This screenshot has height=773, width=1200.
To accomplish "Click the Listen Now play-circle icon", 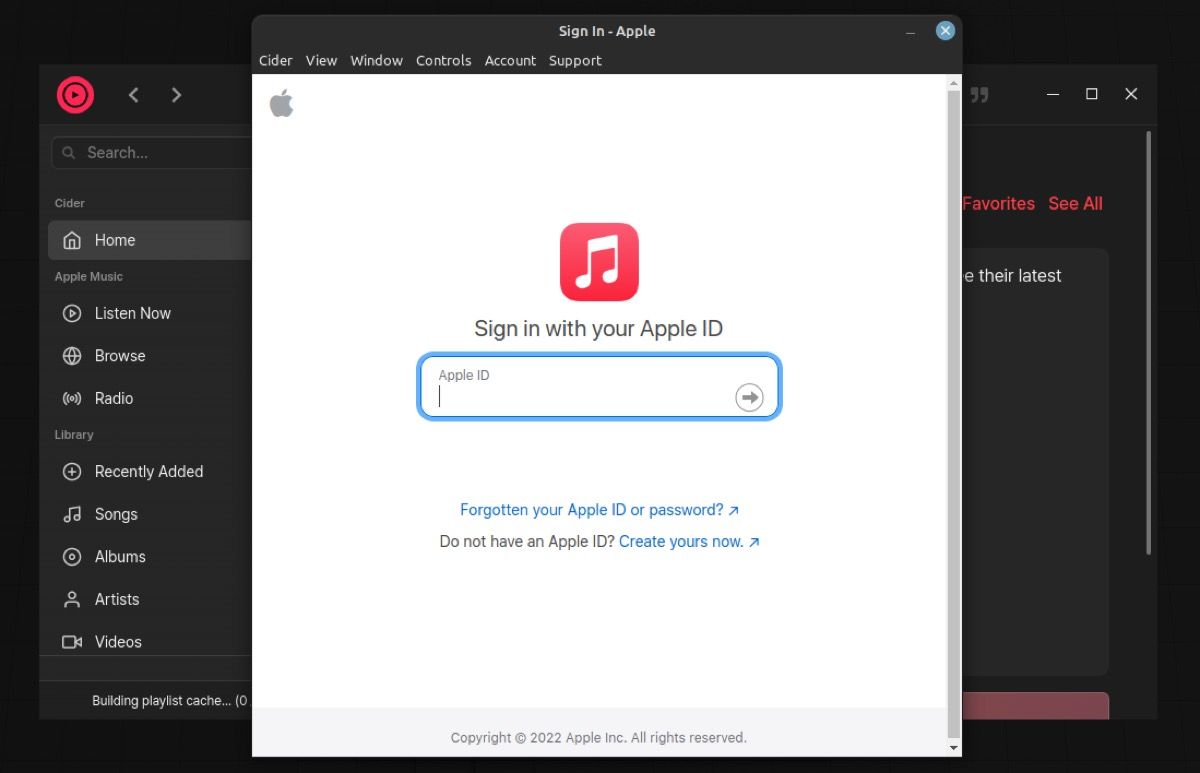I will tap(72, 313).
